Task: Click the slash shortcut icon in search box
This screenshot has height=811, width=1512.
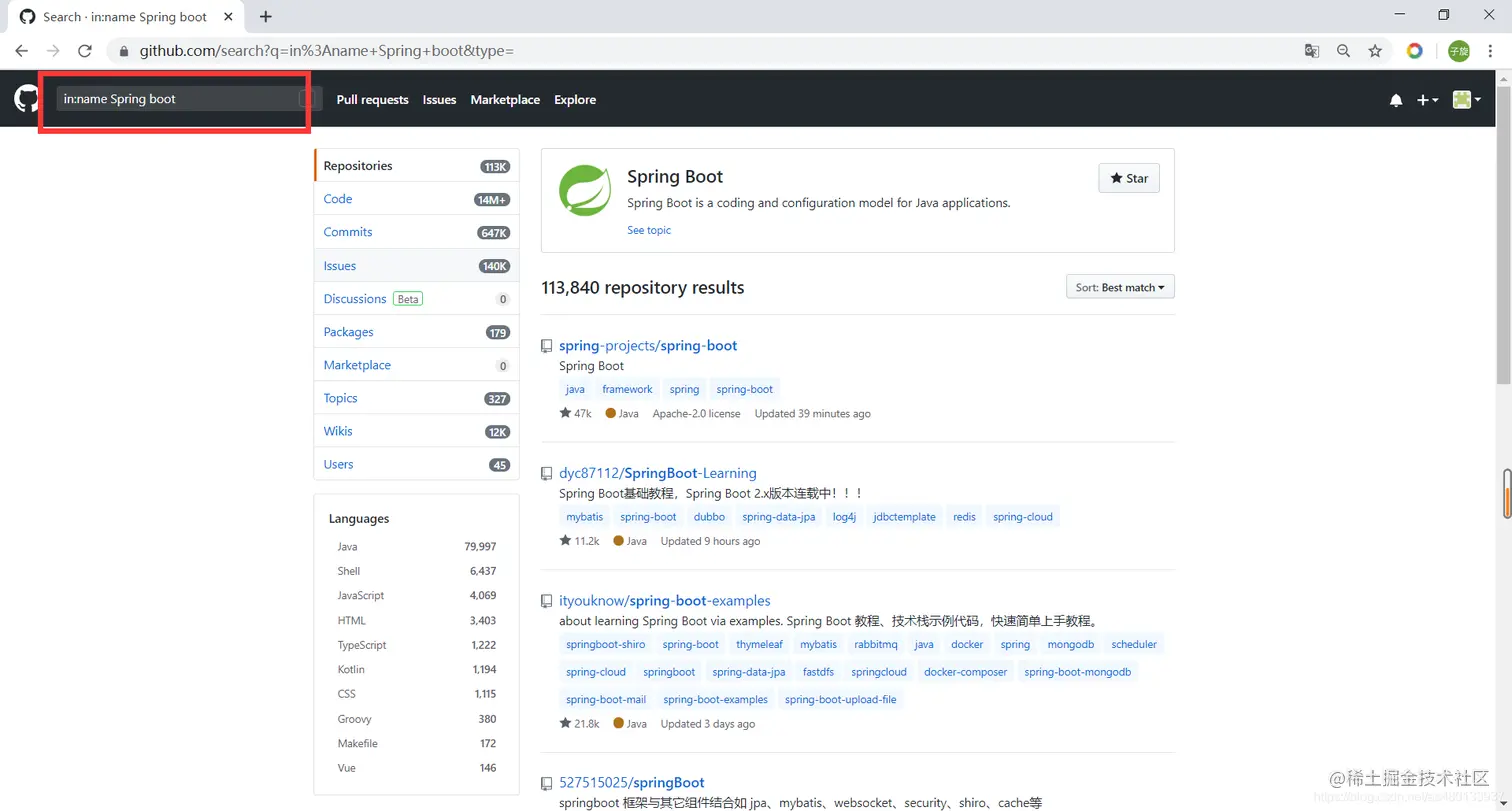Action: pos(308,99)
